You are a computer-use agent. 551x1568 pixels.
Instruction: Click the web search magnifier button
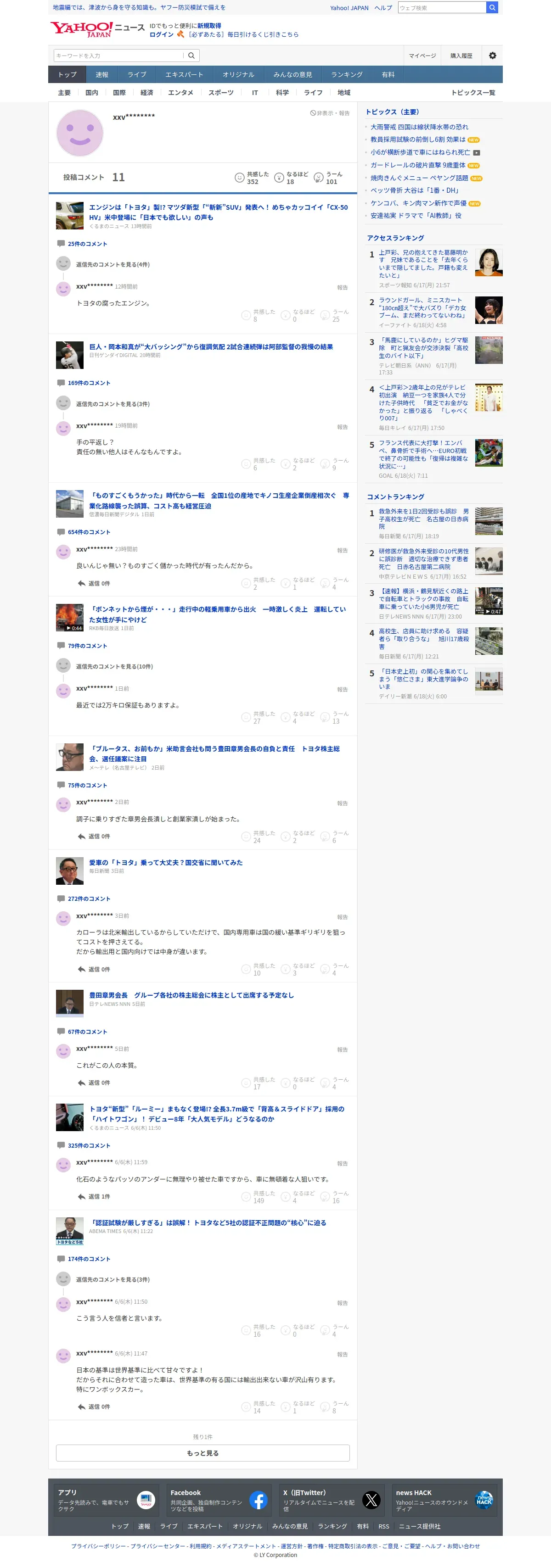pos(492,7)
